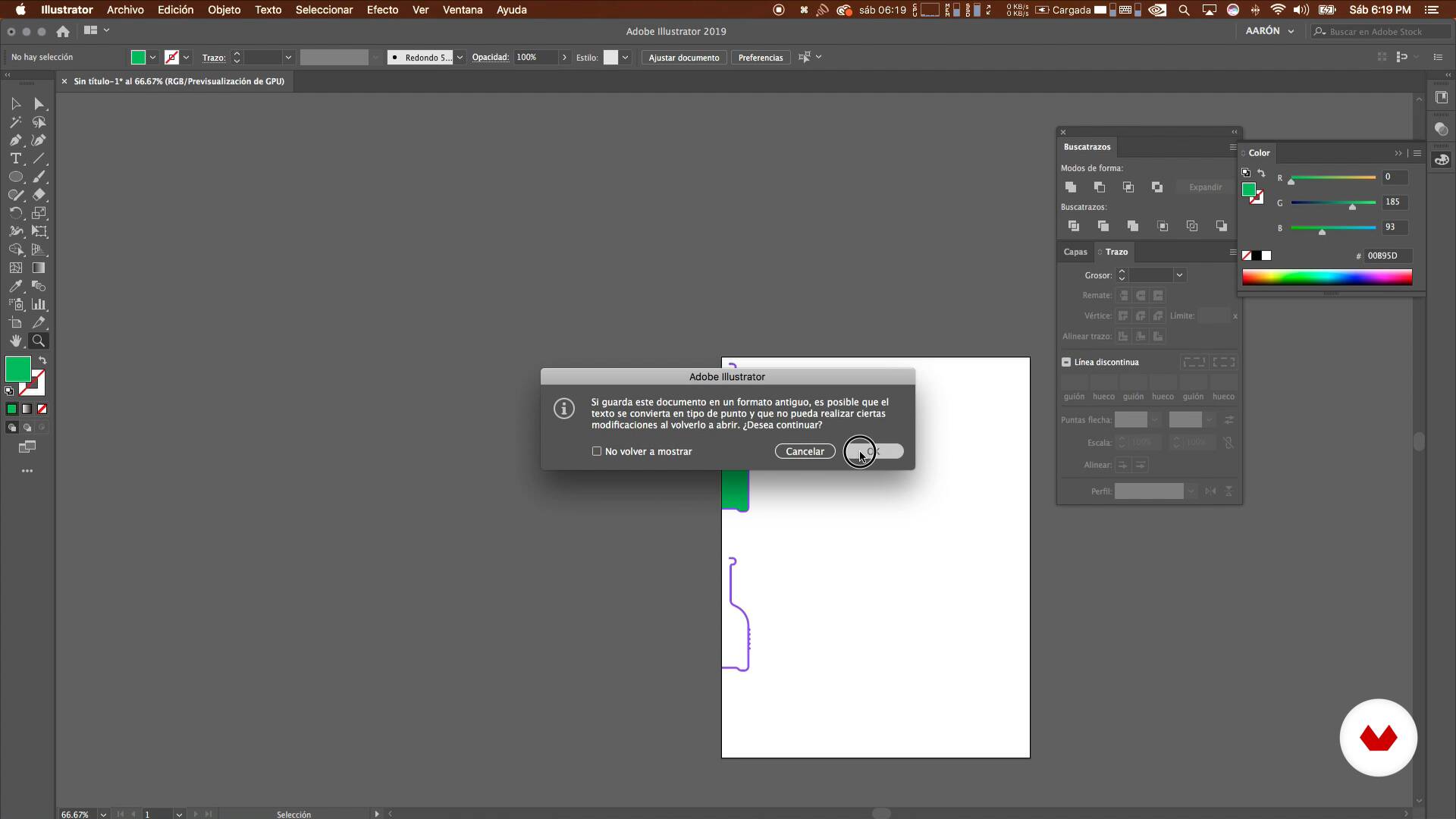Set toolbar fill mode to None
The image size is (1456, 819).
pos(42,409)
